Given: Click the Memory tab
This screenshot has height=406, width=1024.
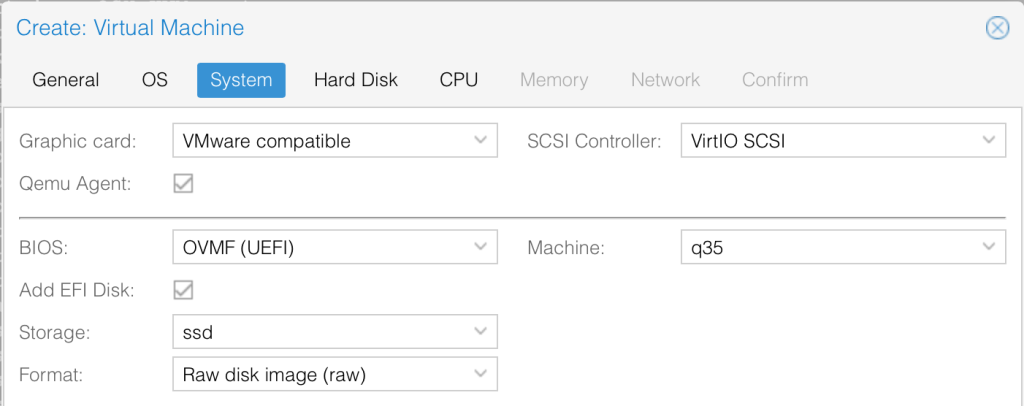Looking at the screenshot, I should tap(554, 80).
